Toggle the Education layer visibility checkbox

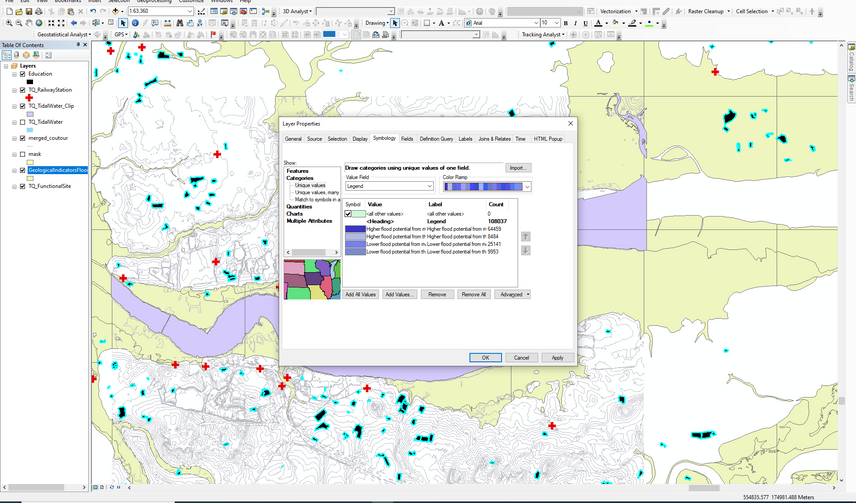pos(22,74)
